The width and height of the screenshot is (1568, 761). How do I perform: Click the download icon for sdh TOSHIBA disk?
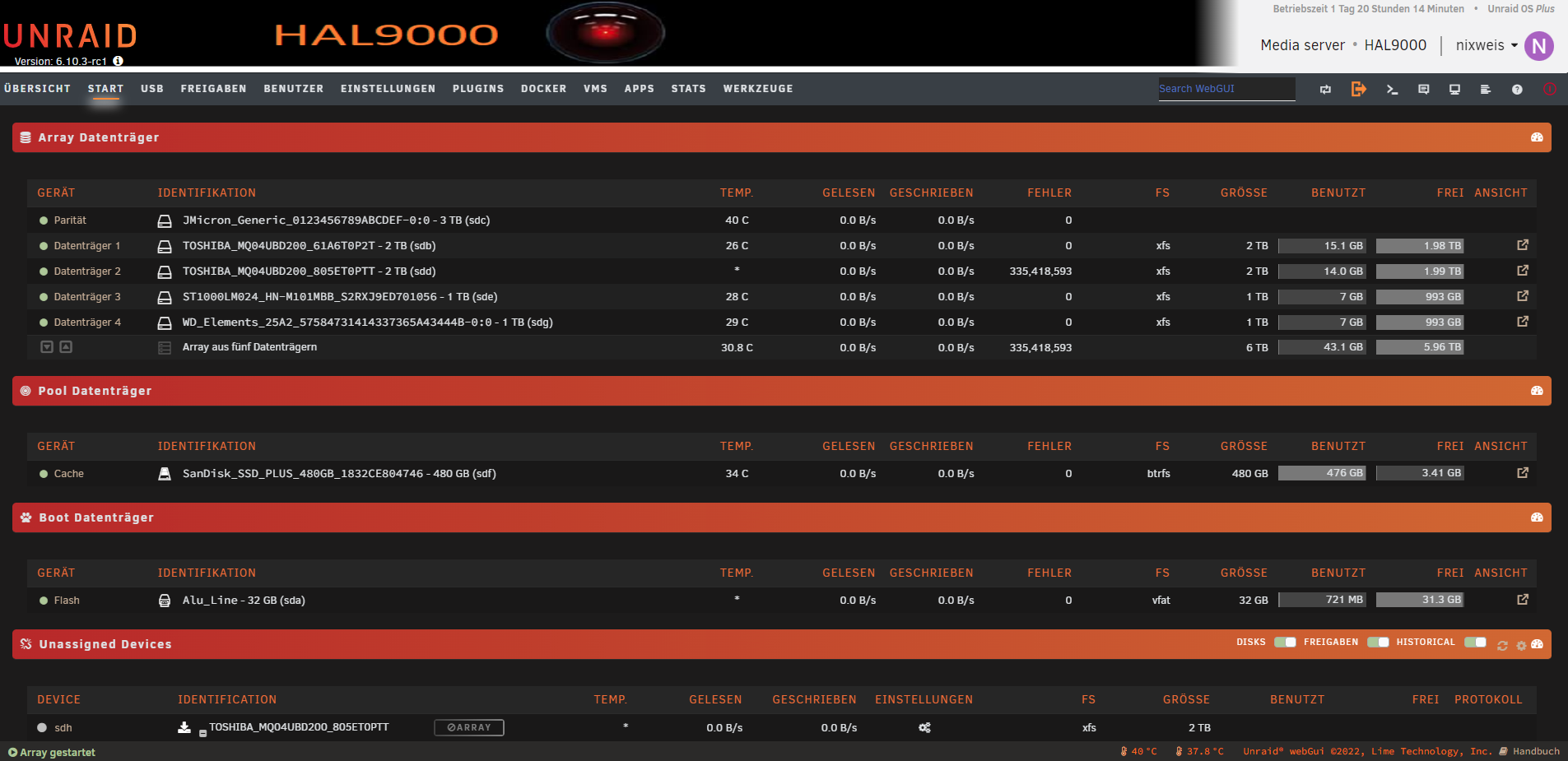pos(184,727)
